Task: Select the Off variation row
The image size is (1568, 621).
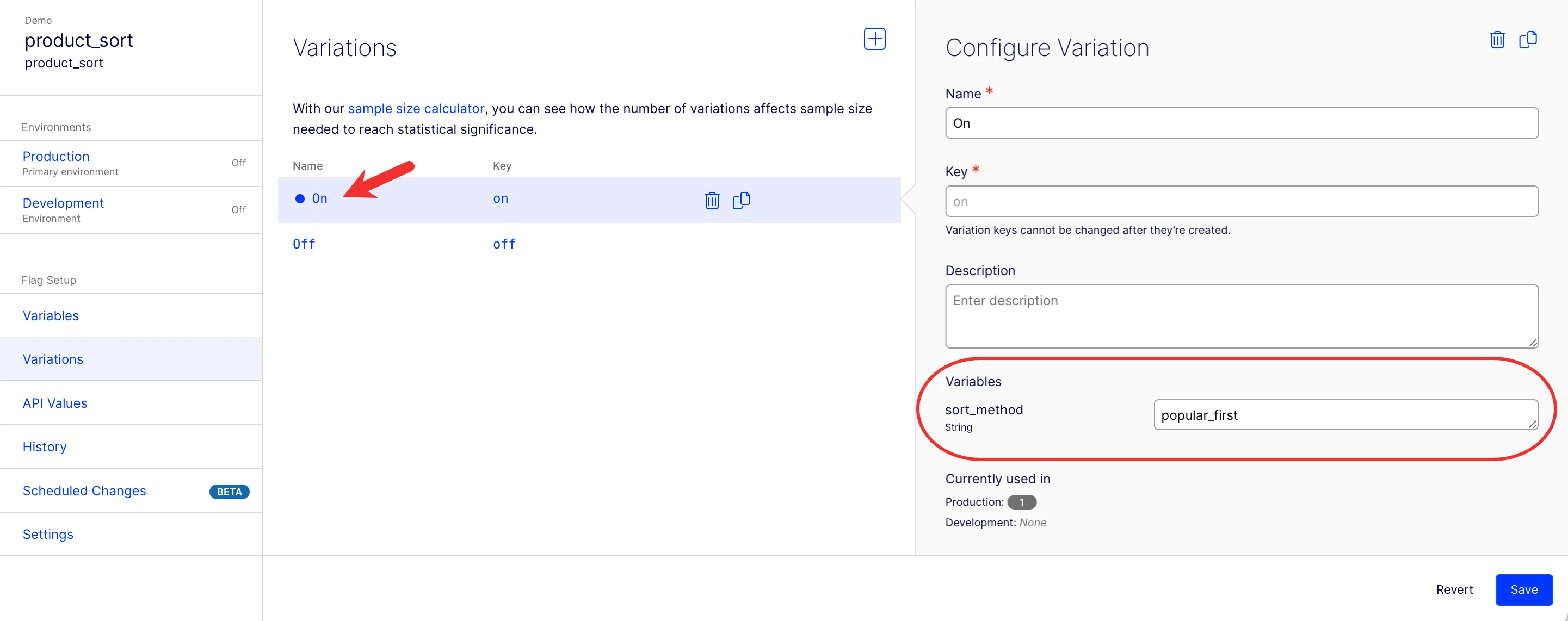Action: pyautogui.click(x=589, y=244)
